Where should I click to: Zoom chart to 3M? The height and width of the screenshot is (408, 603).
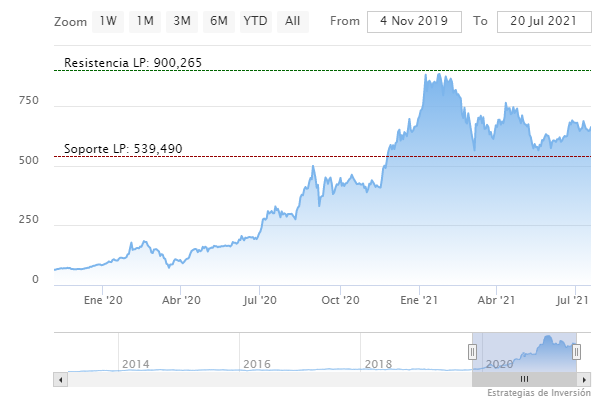182,21
